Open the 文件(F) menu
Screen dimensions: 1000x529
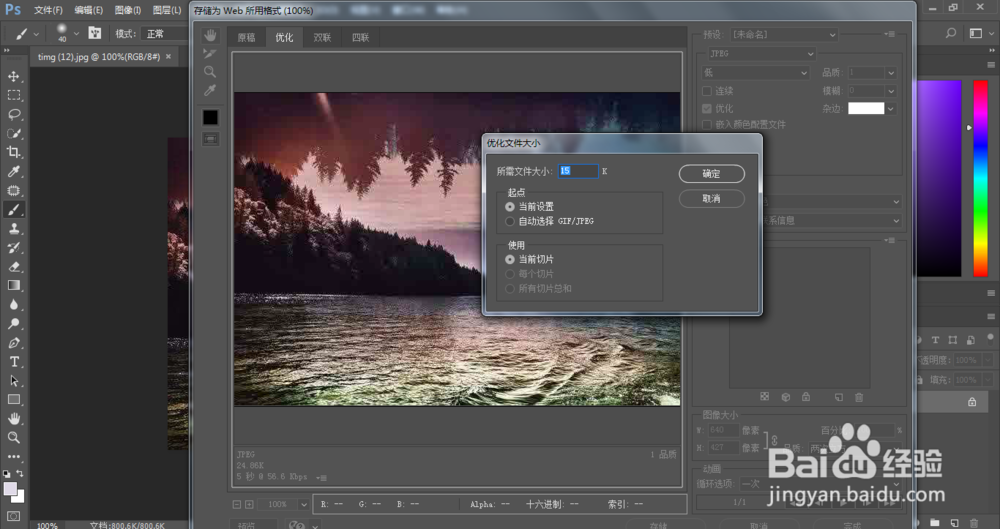click(48, 10)
